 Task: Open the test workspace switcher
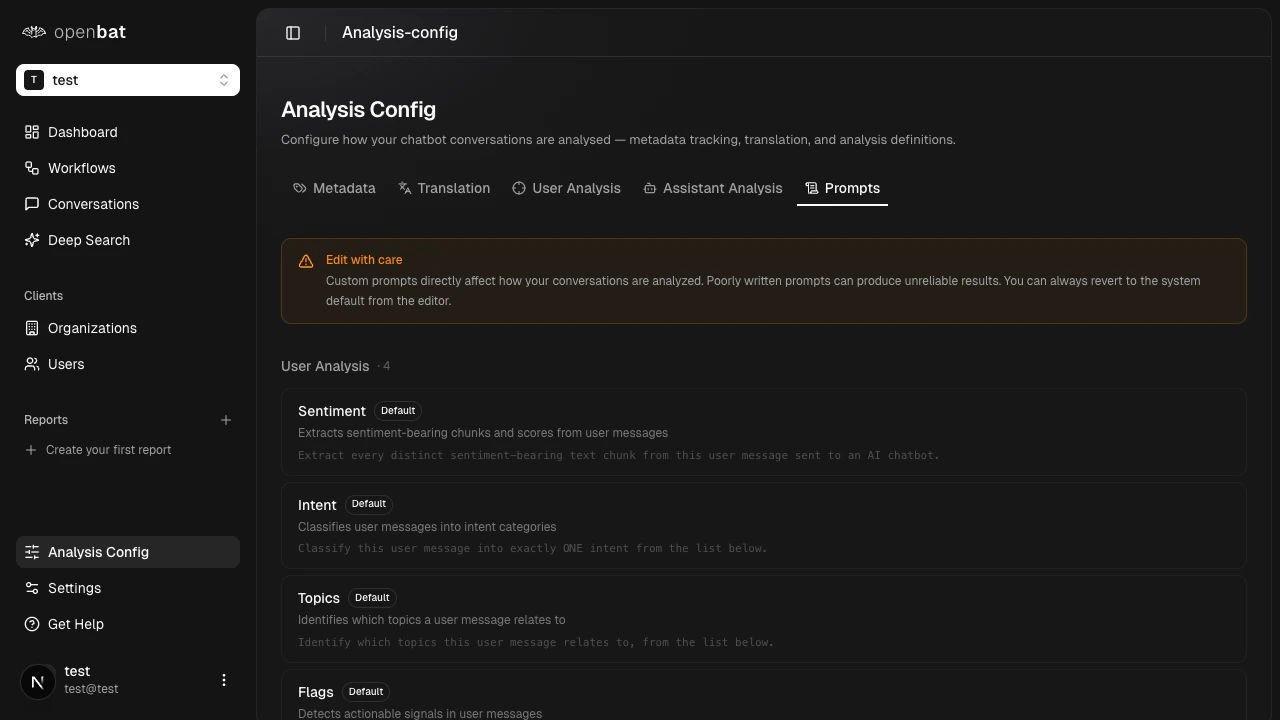(127, 79)
